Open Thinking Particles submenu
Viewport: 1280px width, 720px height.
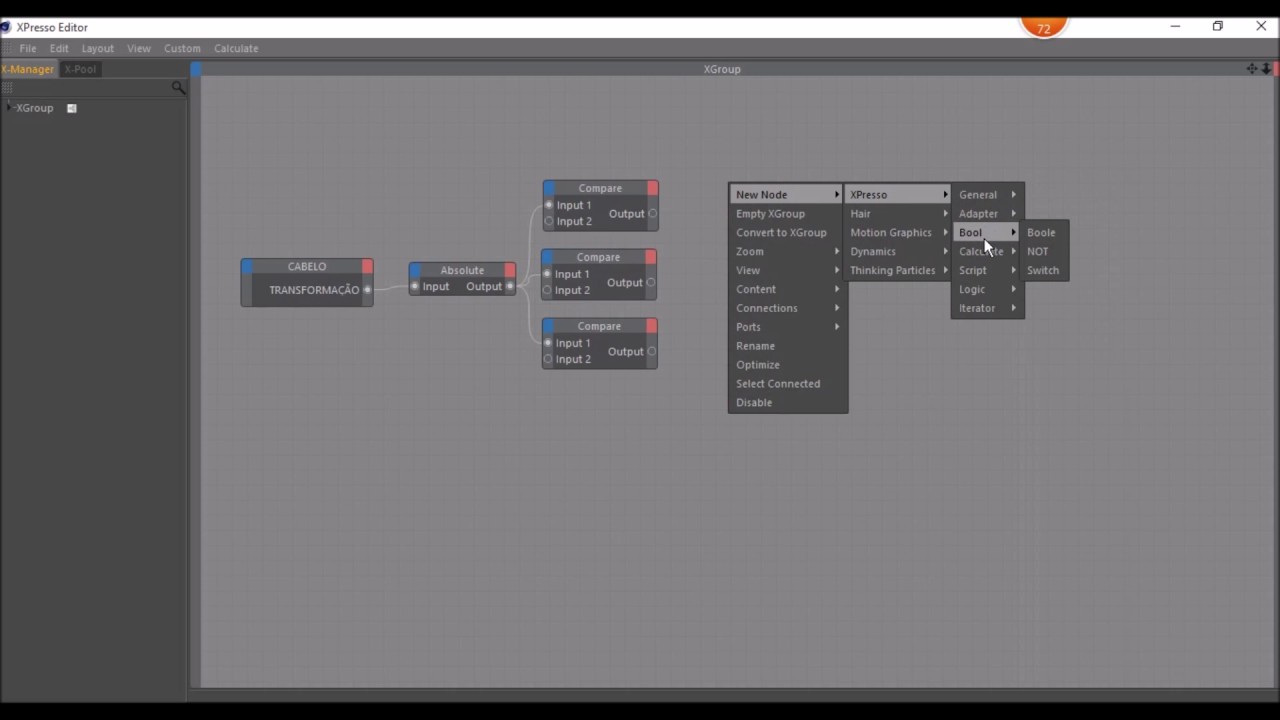[x=898, y=271]
